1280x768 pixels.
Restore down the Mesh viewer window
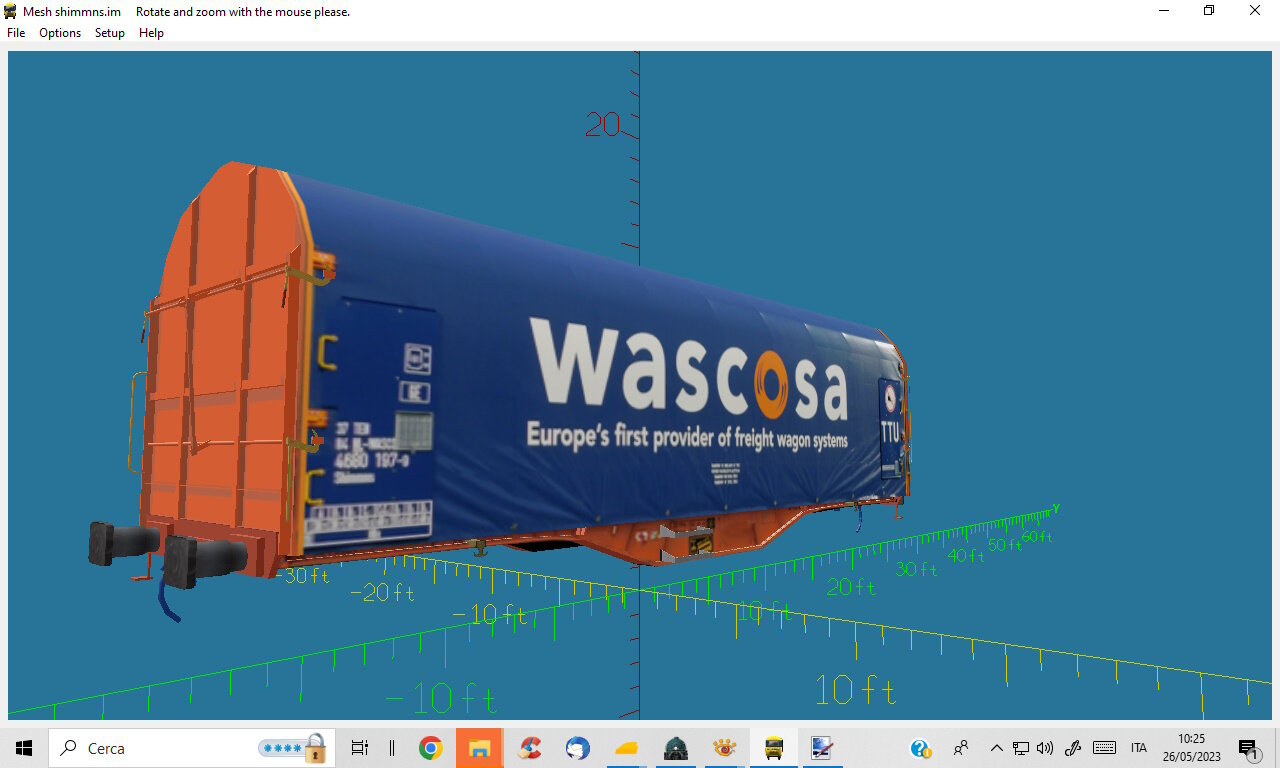click(x=1209, y=12)
